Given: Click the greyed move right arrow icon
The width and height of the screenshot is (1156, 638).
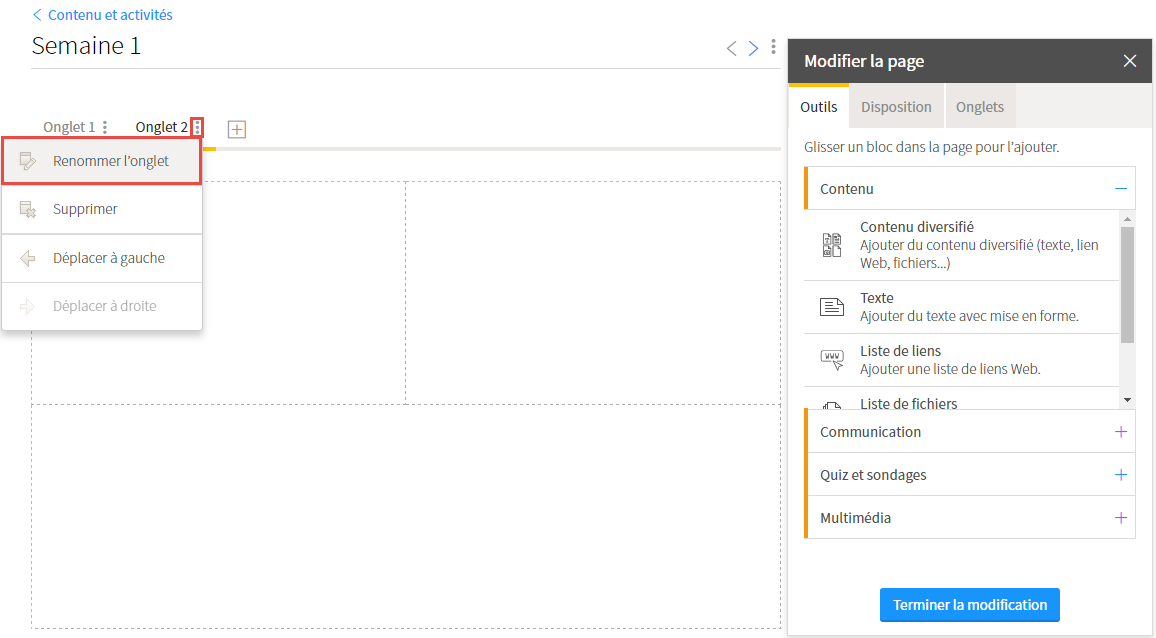Looking at the screenshot, I should coord(27,306).
